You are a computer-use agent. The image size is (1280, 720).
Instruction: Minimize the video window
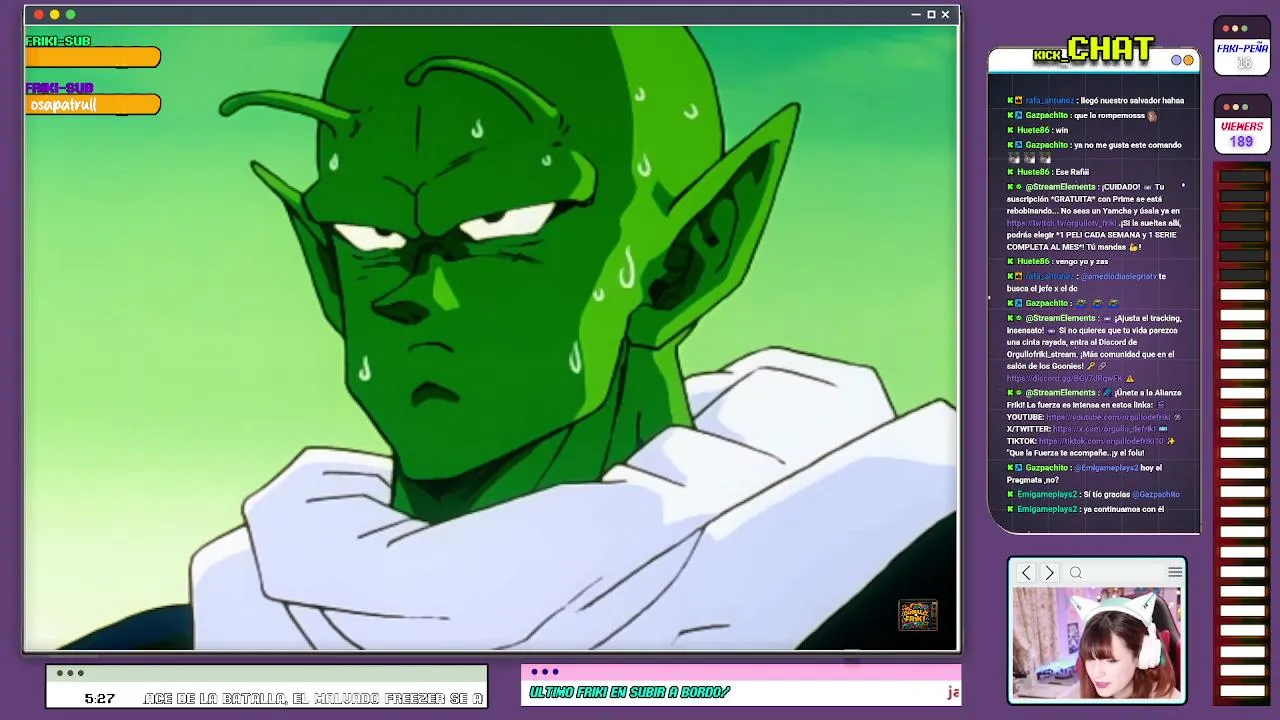pos(916,15)
